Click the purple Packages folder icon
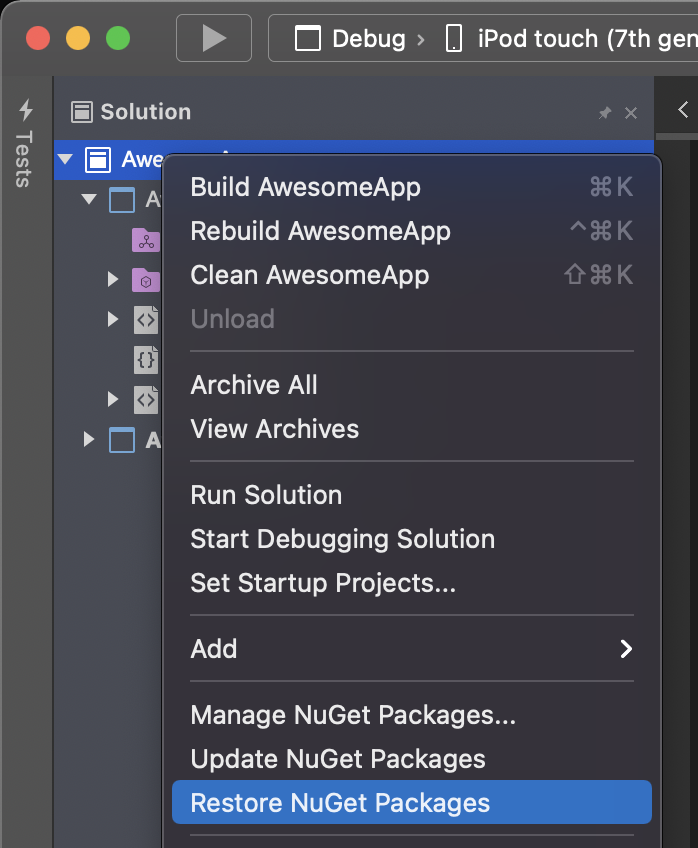The image size is (698, 848). 147,280
